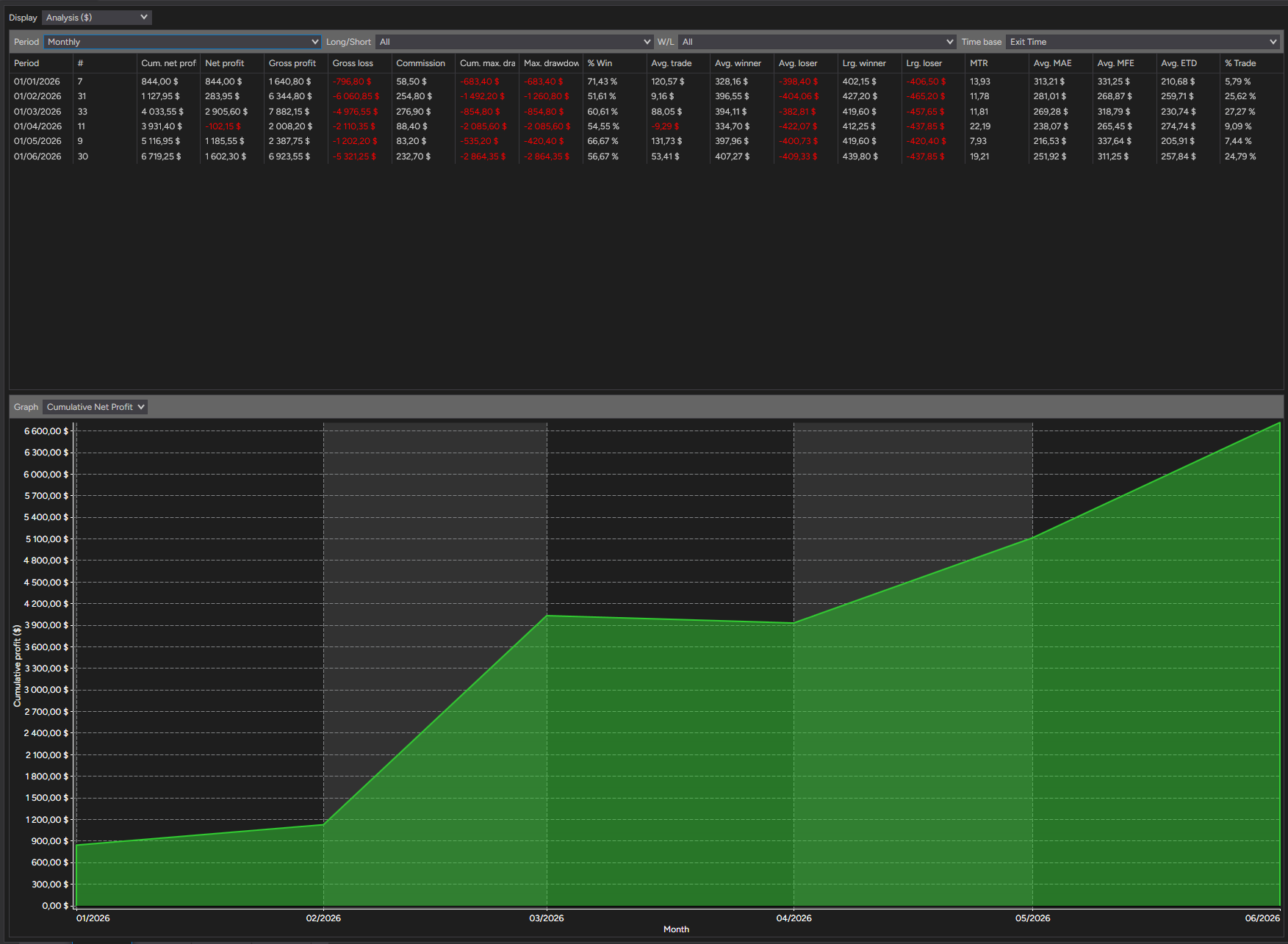Image resolution: width=1288 pixels, height=944 pixels.
Task: Sort by Gross loss column header
Action: point(359,63)
